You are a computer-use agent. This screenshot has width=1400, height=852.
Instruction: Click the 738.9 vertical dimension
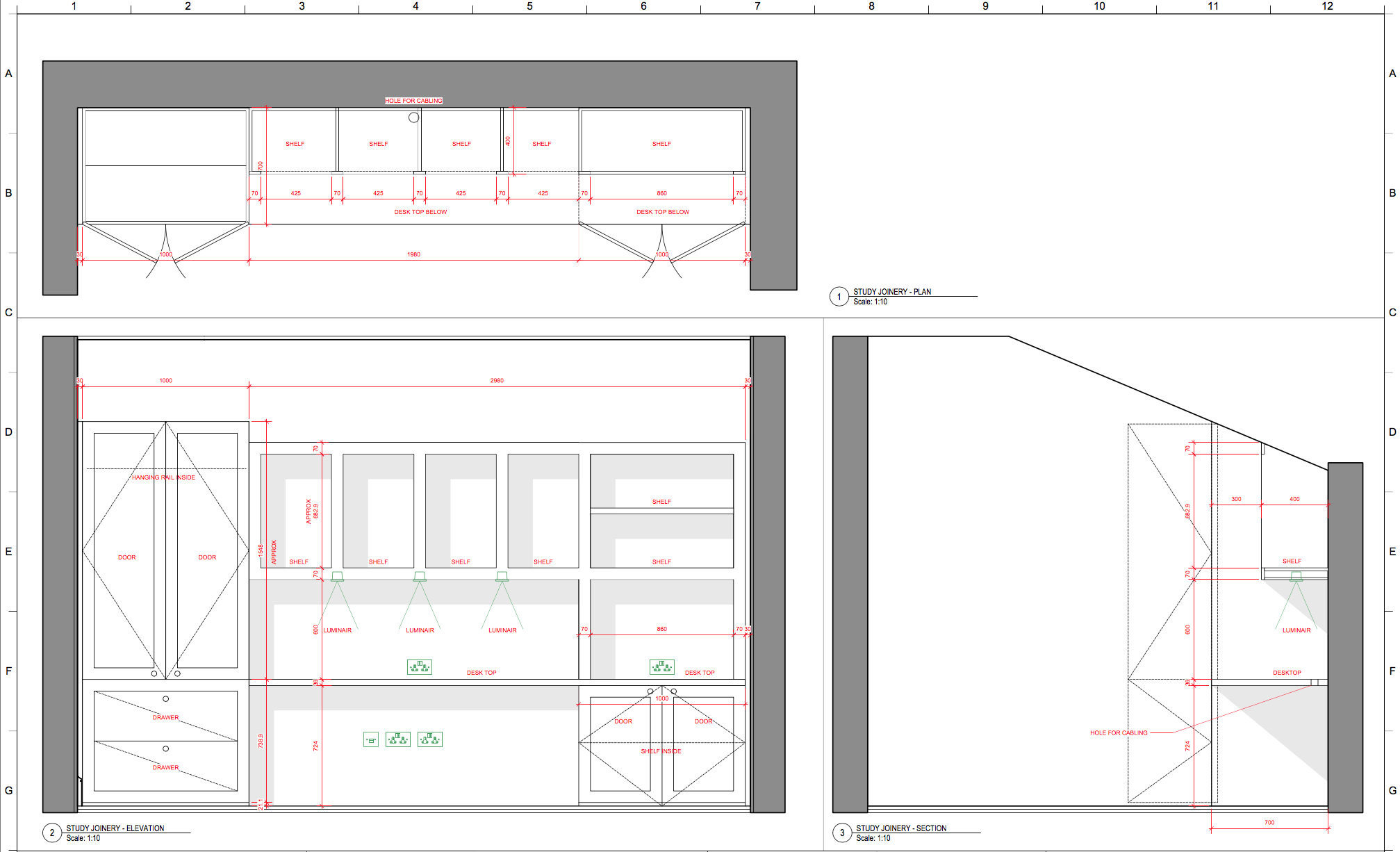[261, 741]
